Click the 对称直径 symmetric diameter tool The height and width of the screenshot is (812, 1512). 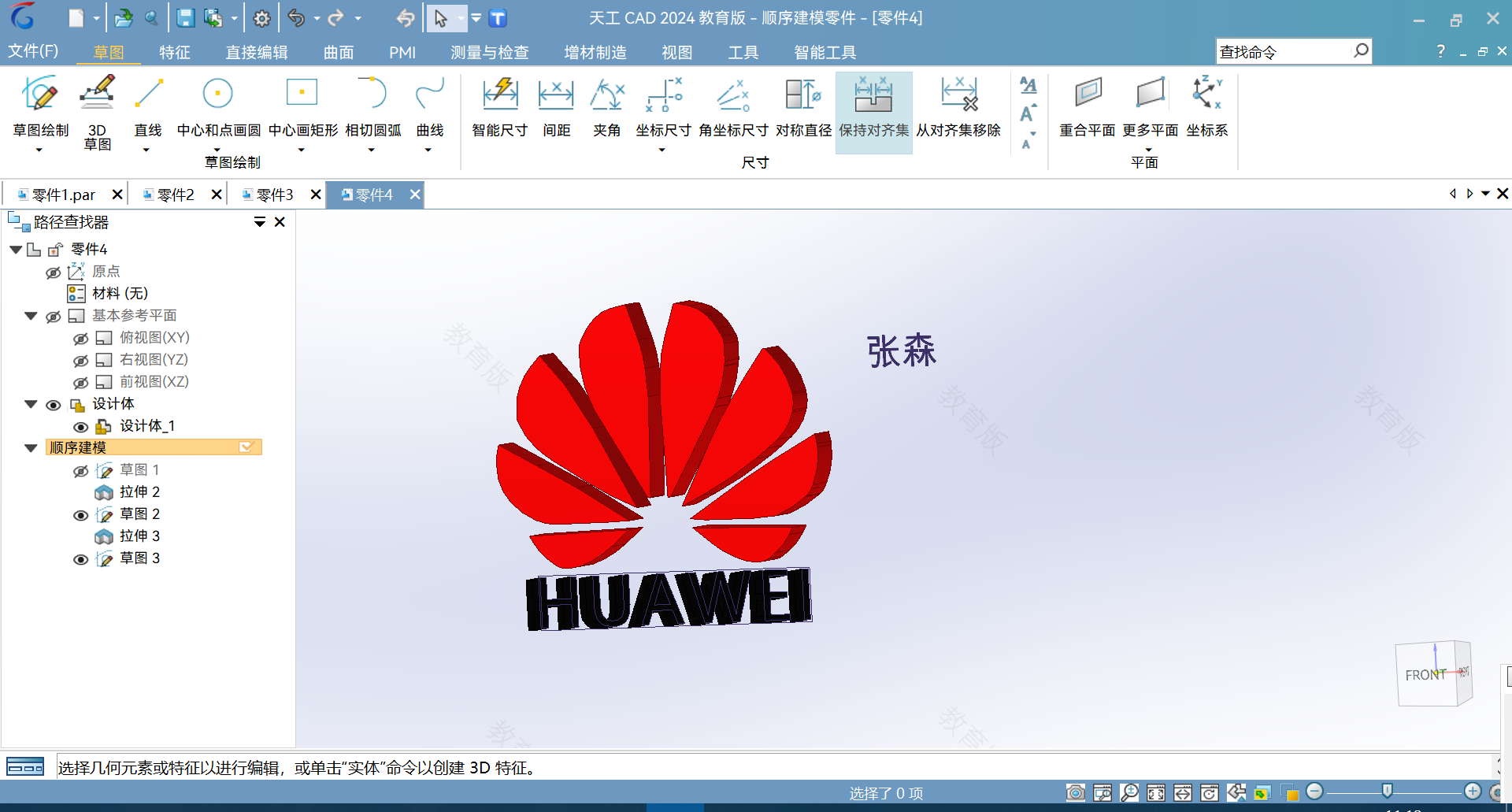click(x=803, y=107)
